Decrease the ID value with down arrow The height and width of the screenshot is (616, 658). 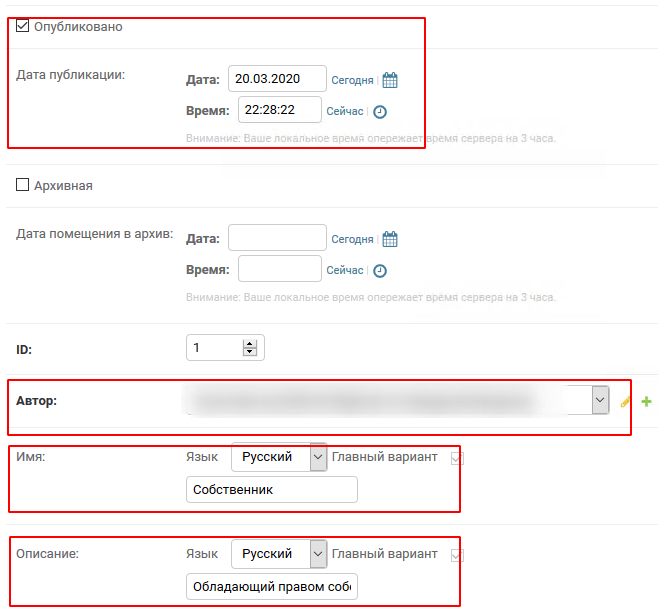(x=250, y=352)
